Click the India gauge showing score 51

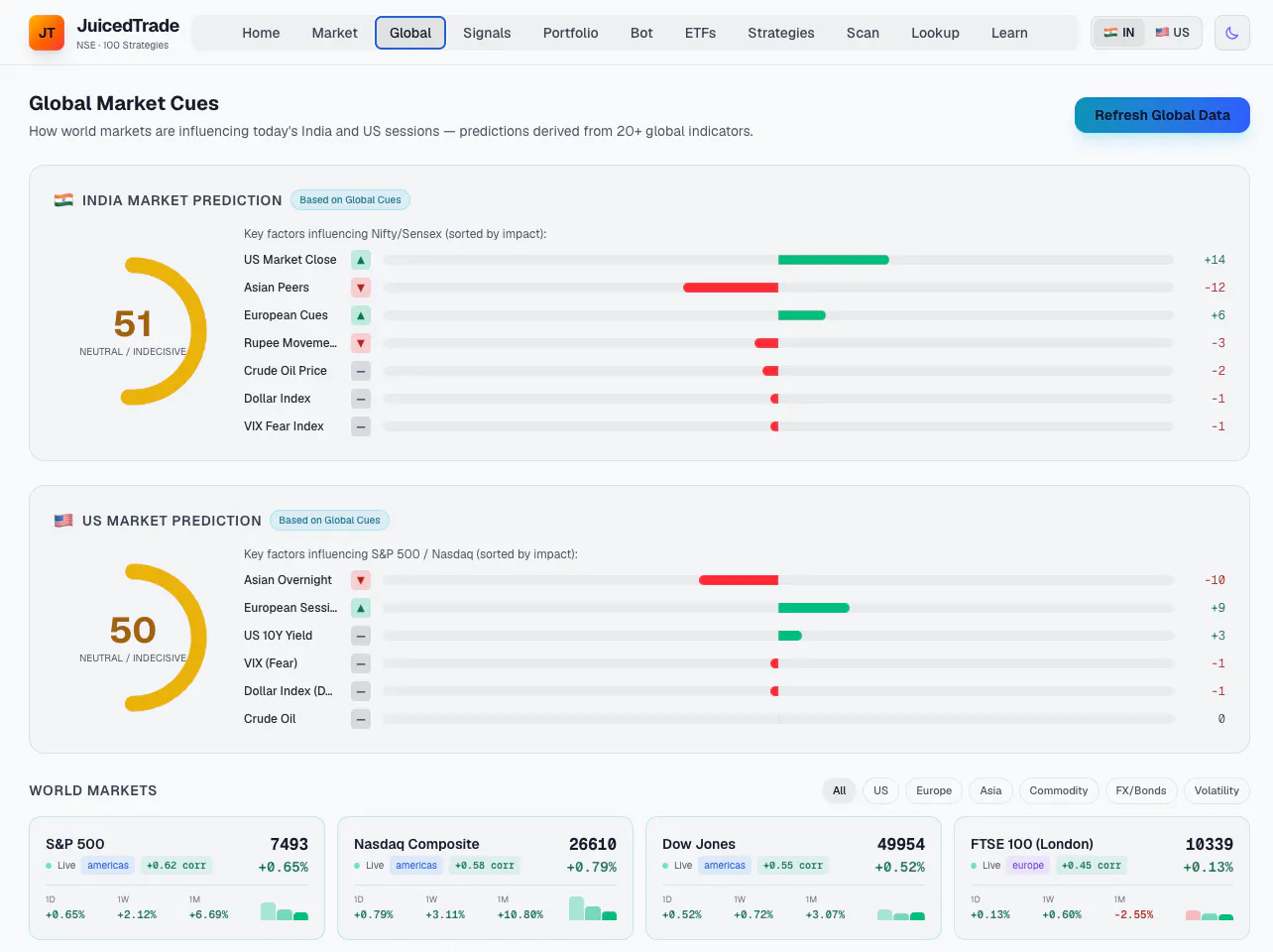(133, 331)
